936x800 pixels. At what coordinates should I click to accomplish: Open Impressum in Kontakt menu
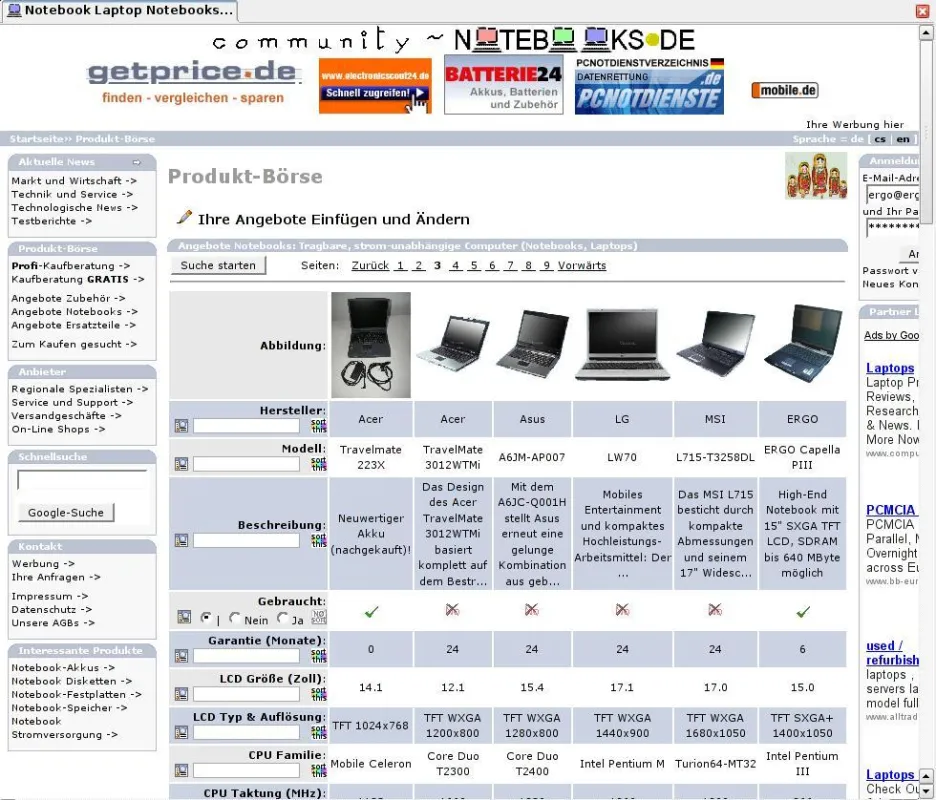(50, 596)
